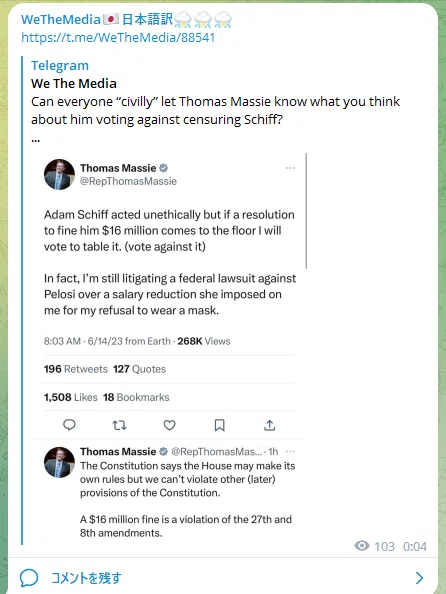446x594 pixels.
Task: Open the profile avatar on the reply tweet
Action: (59, 462)
